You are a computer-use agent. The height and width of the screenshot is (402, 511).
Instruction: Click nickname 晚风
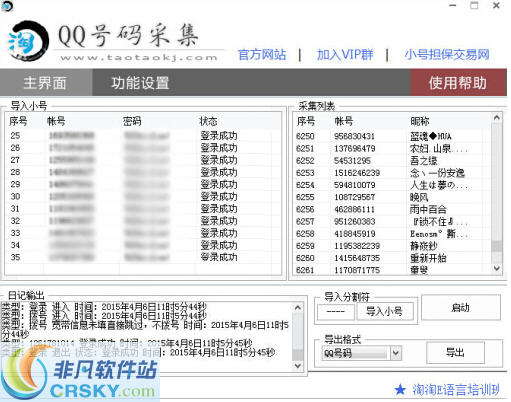pyautogui.click(x=419, y=197)
